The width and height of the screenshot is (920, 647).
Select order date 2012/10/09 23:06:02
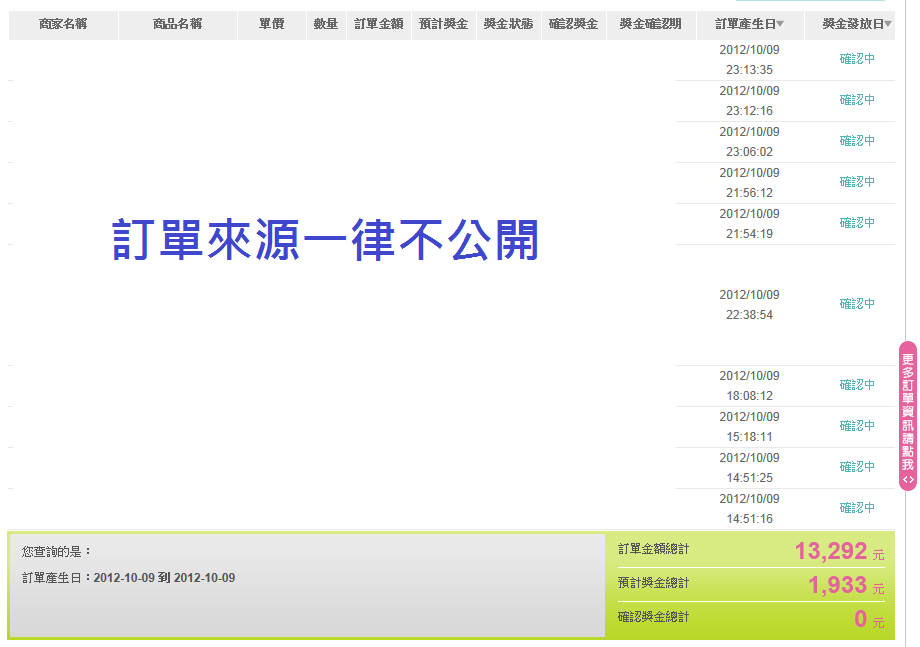click(x=749, y=142)
